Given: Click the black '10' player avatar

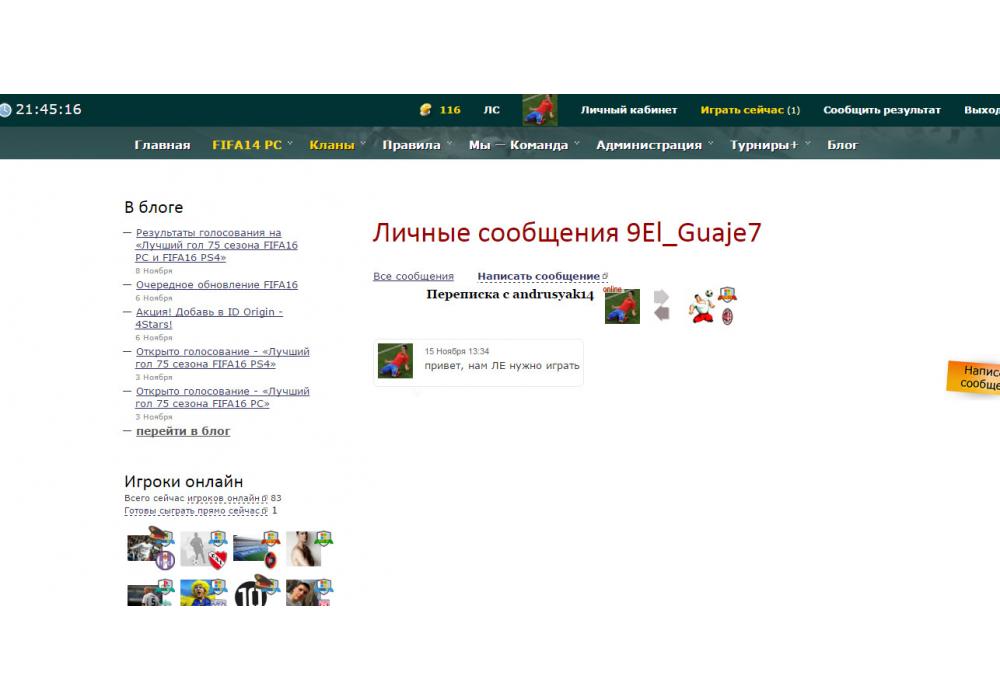Looking at the screenshot, I should point(251,594).
